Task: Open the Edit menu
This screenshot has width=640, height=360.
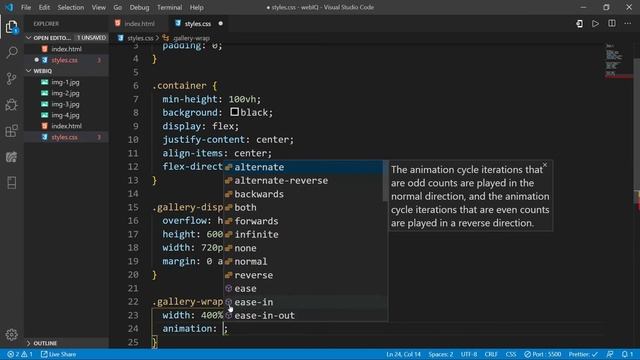Action: 44,7
